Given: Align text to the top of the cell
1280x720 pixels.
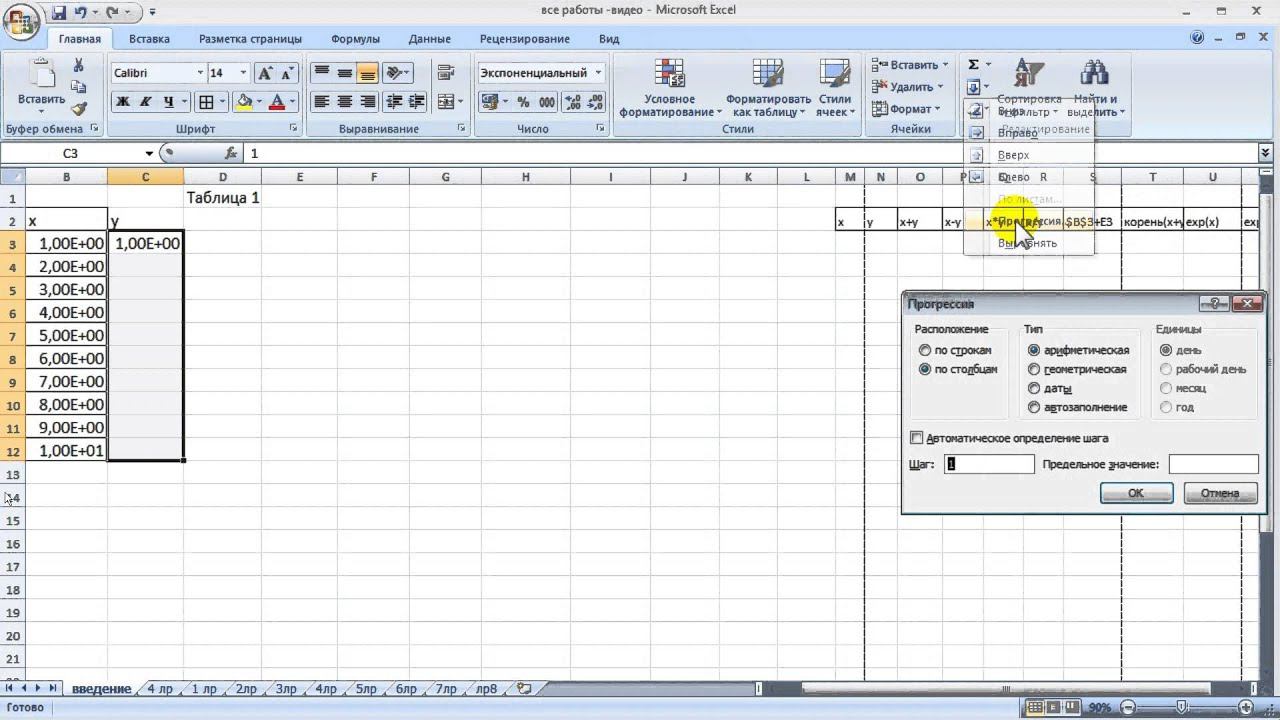Looking at the screenshot, I should coord(321,73).
